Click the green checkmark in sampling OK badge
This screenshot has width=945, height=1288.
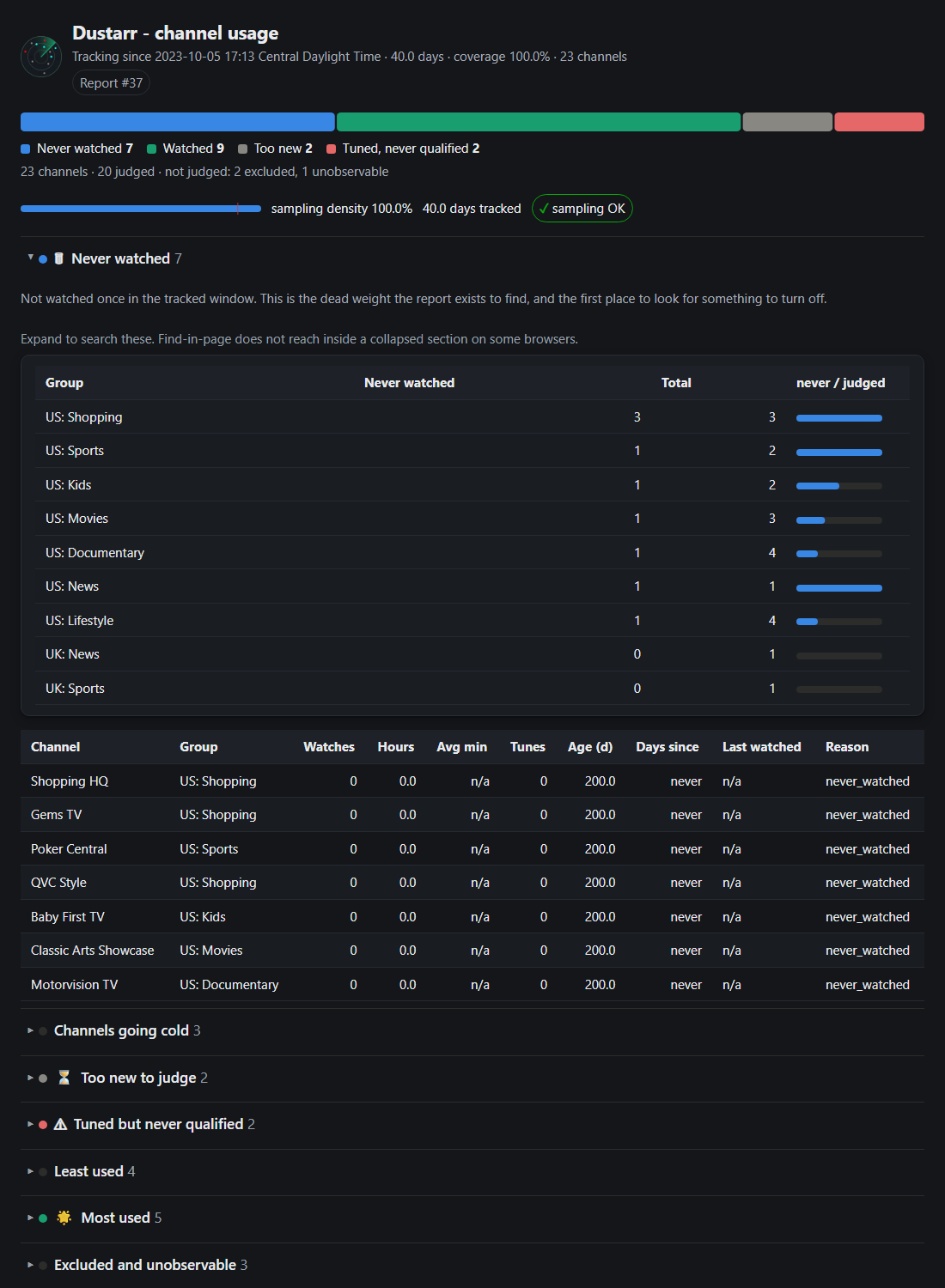(544, 209)
